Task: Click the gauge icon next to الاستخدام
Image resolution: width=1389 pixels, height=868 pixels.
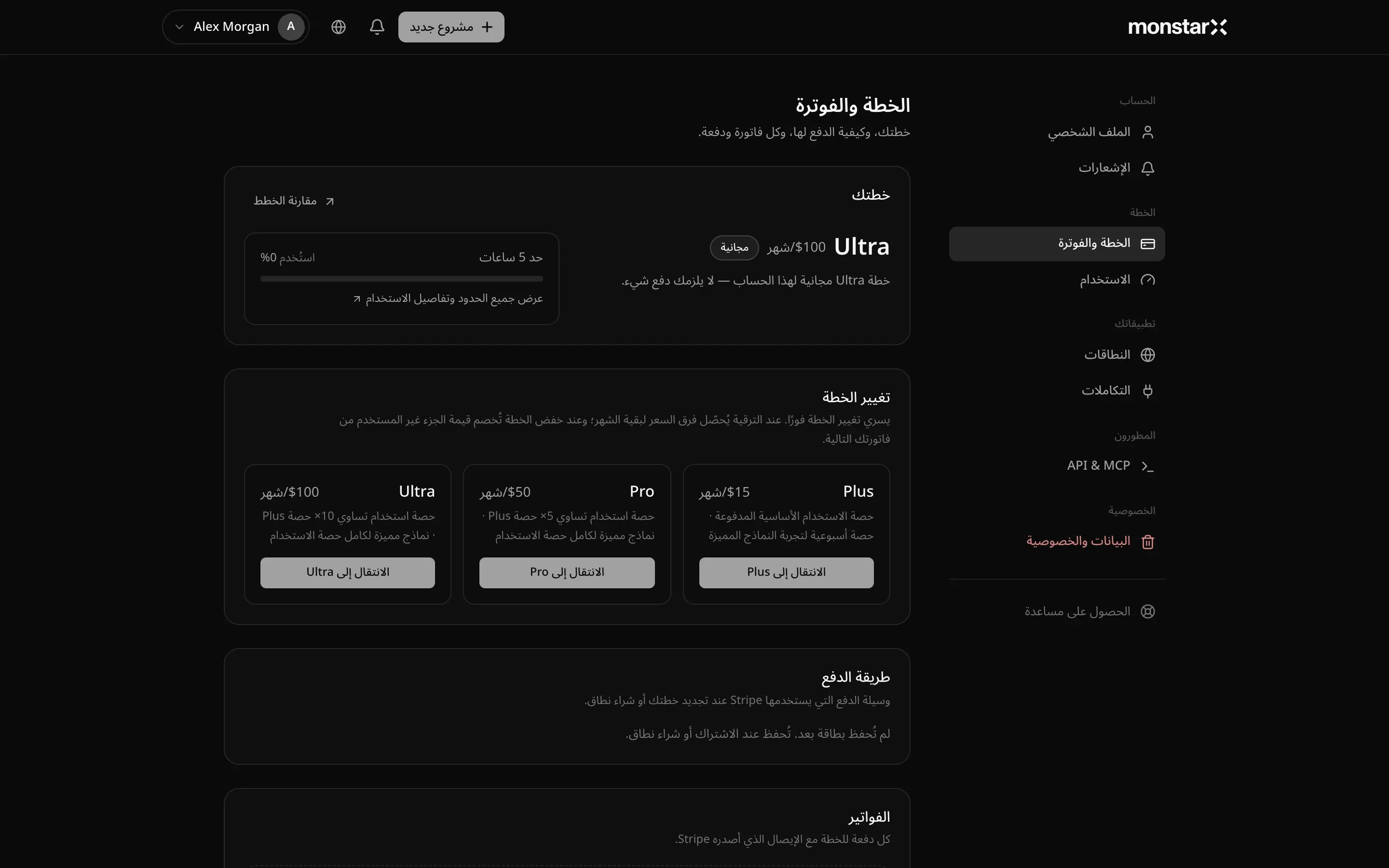Action: click(x=1148, y=280)
